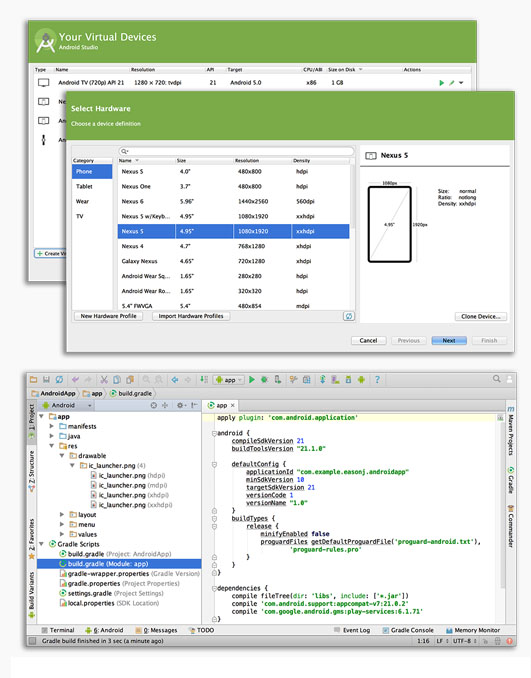Click the Sync Project with Gradle icon
Viewport: 531px width, 678px height.
click(323, 380)
